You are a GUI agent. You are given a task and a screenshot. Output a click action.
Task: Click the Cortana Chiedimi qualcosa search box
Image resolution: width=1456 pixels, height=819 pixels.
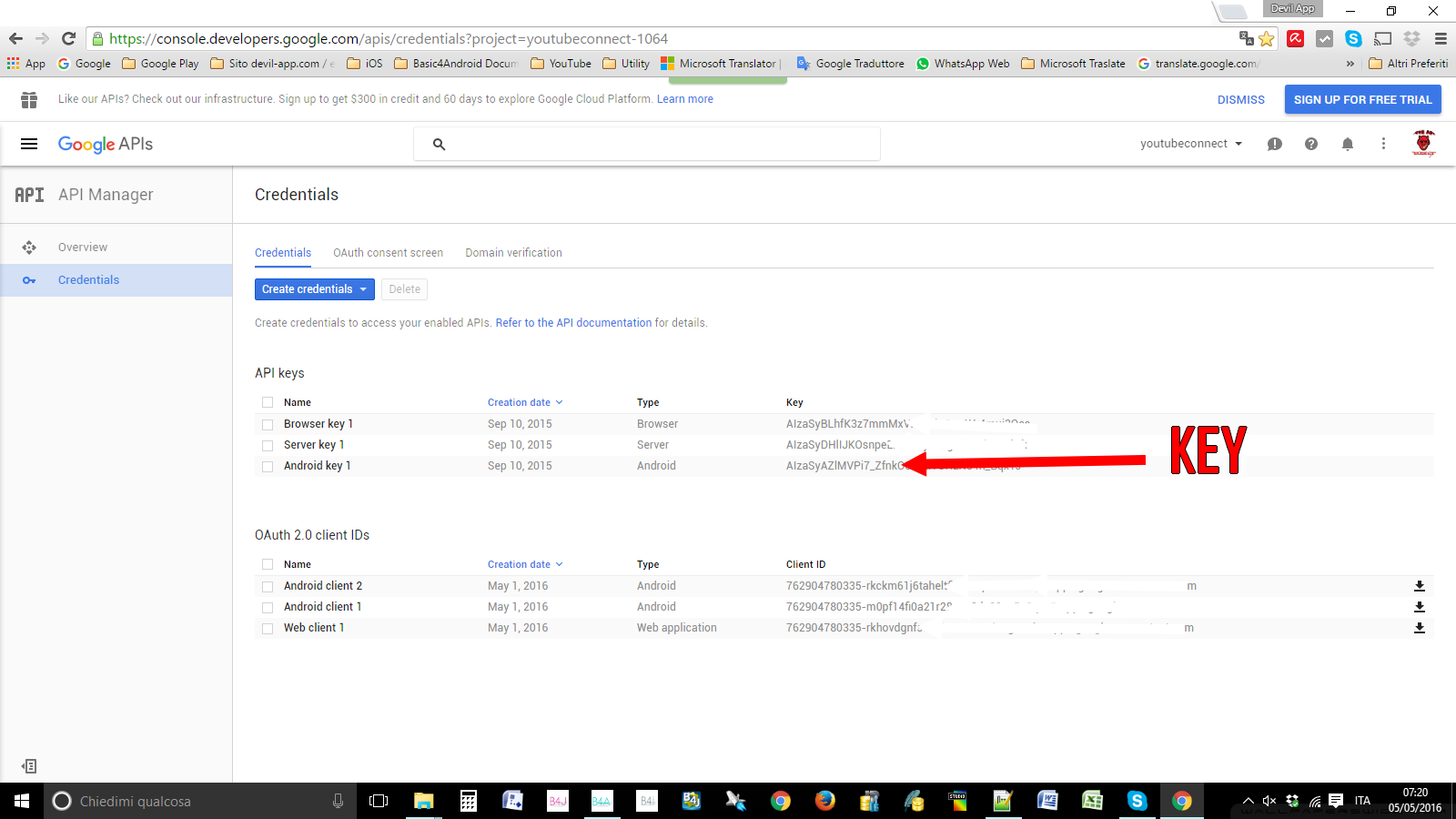pyautogui.click(x=199, y=801)
